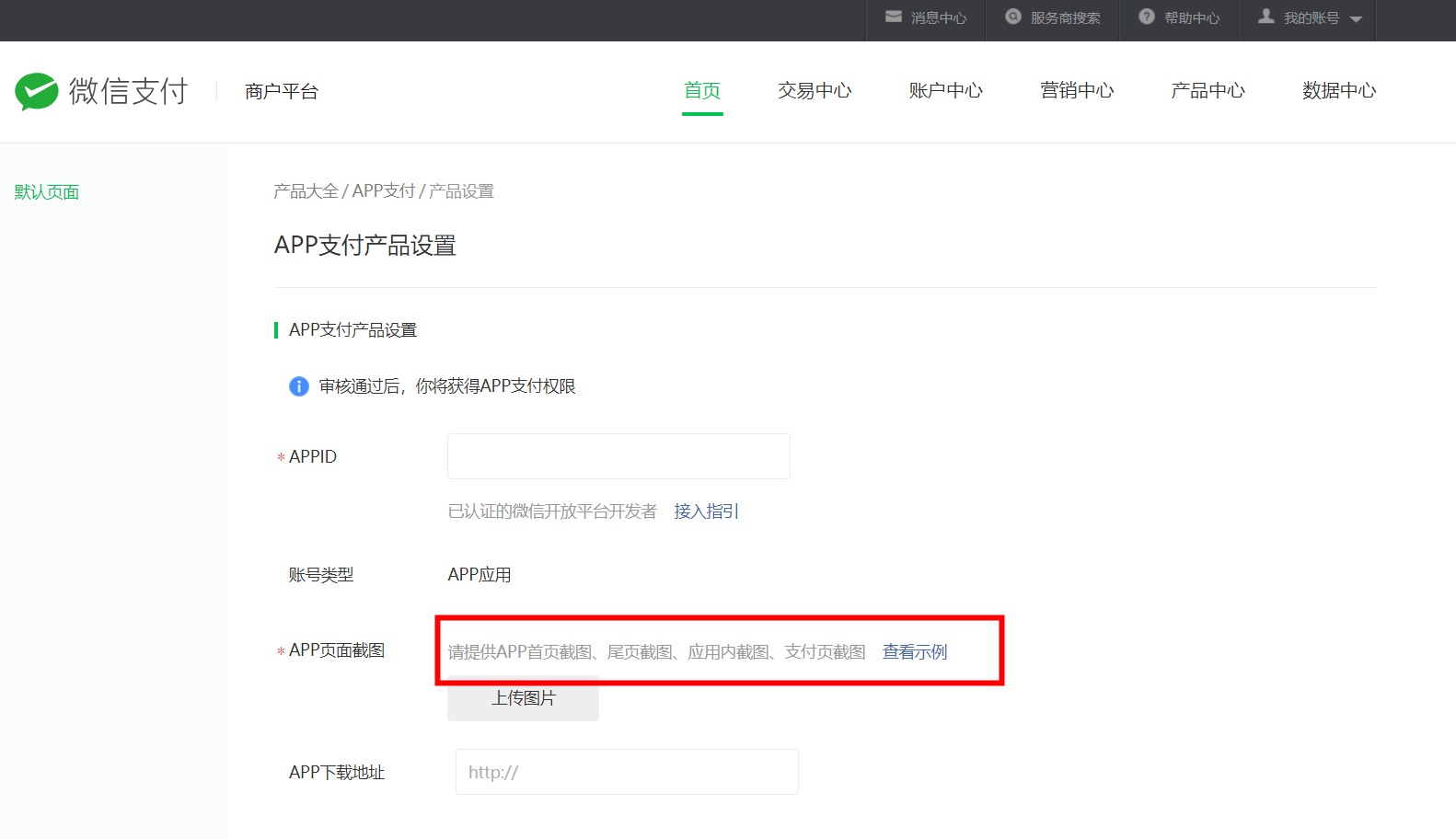This screenshot has height=839, width=1456.
Task: Open the 查看示例 link
Action: point(915,652)
